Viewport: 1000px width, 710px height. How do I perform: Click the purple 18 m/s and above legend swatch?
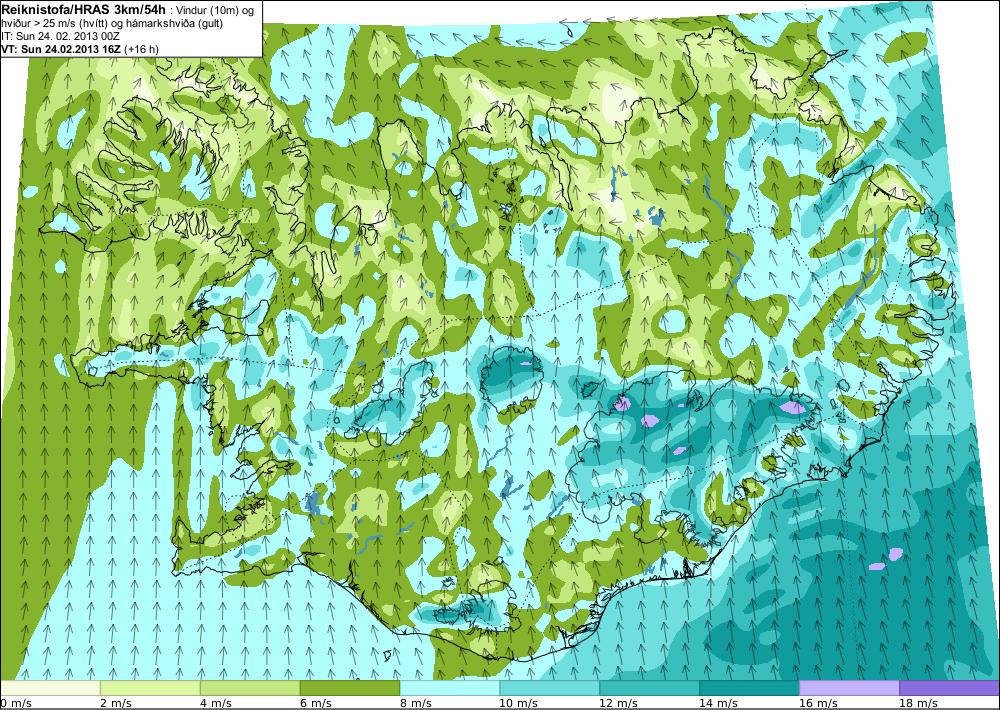click(949, 688)
